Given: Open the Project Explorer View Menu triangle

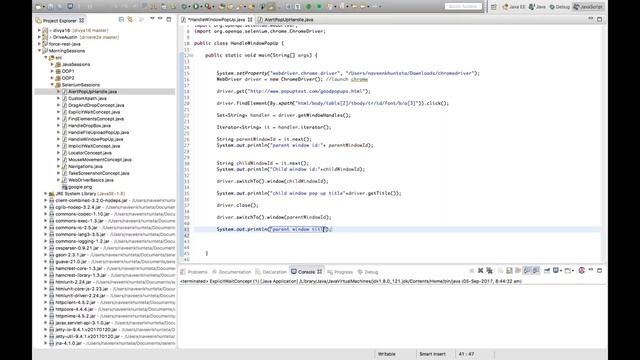Looking at the screenshot, I should click(x=152, y=19).
